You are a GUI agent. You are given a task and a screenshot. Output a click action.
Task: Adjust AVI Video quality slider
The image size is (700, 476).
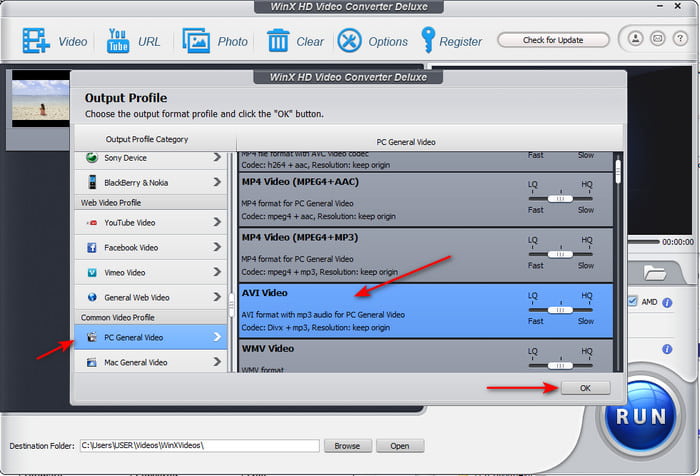click(560, 310)
